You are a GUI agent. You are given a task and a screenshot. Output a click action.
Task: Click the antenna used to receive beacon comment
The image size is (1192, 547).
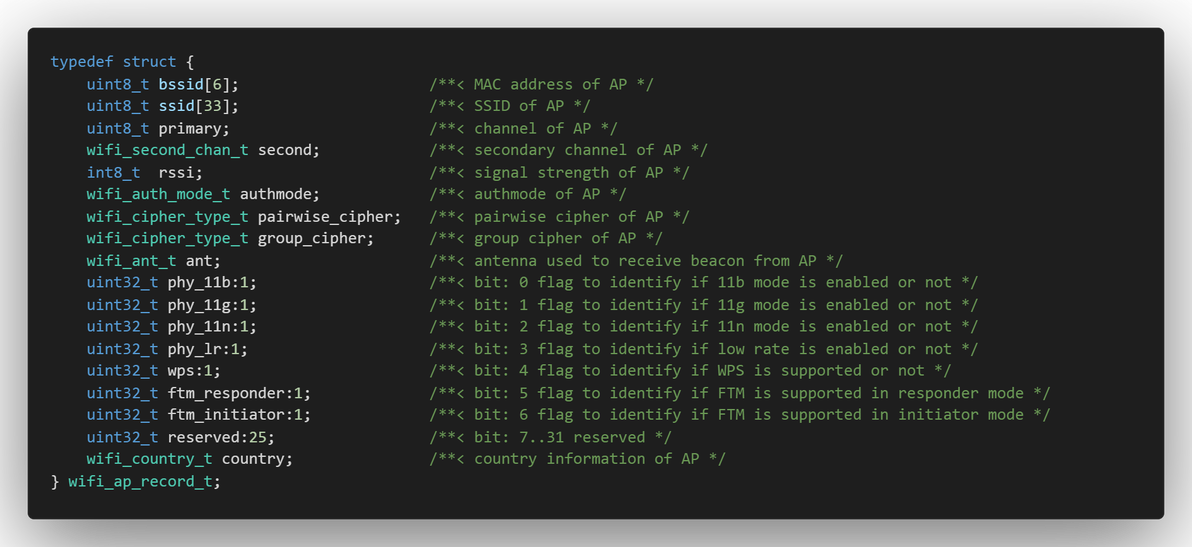click(x=636, y=261)
